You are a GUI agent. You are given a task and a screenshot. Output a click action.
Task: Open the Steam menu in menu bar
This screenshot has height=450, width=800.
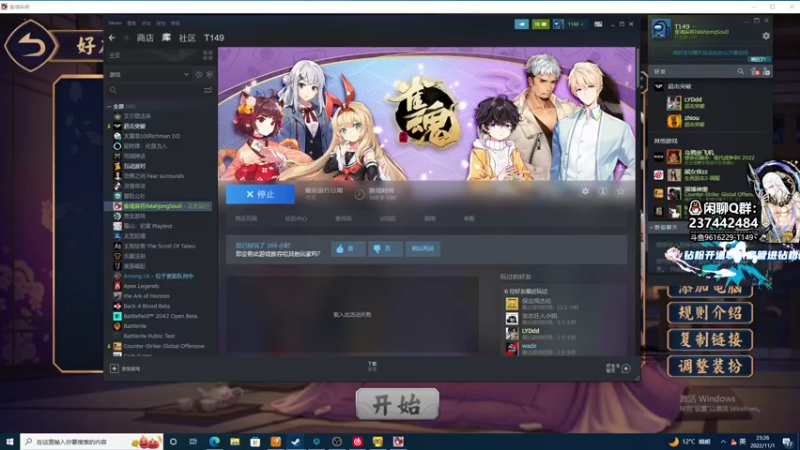115,23
